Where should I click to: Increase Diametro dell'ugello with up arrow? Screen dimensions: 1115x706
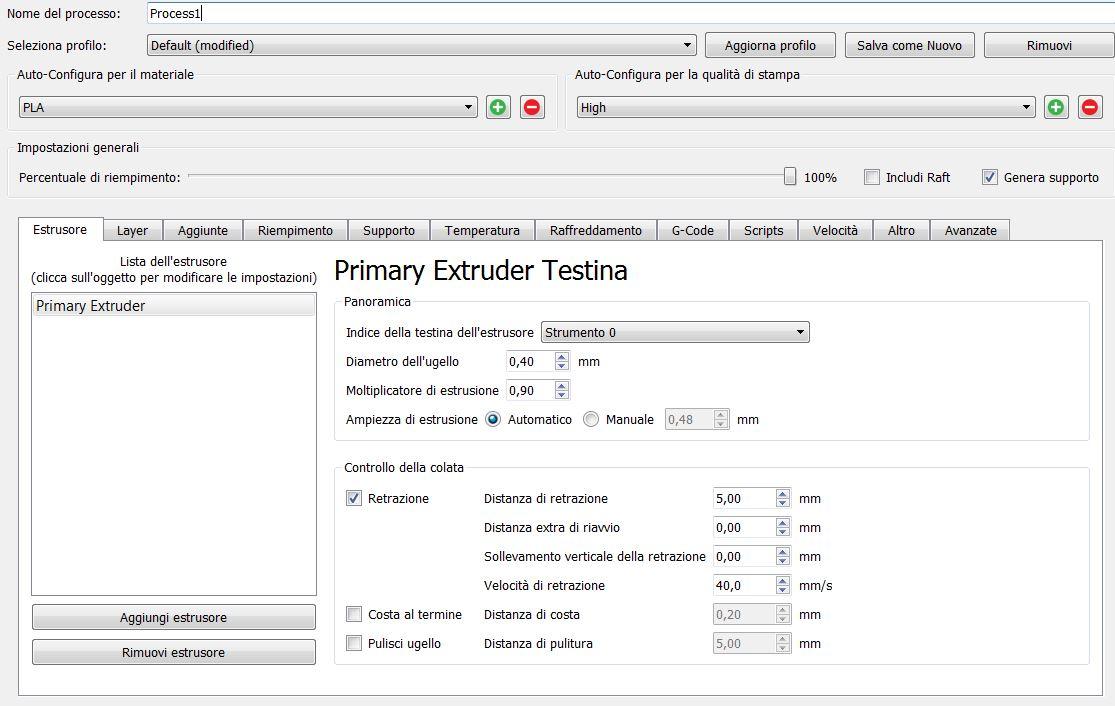(562, 357)
